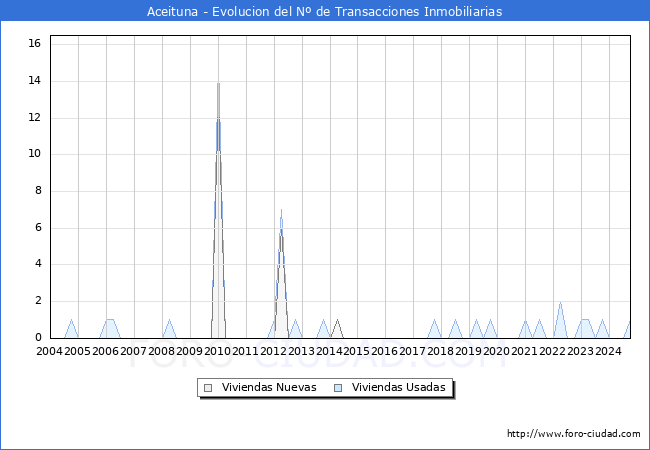Click the 2018 x-axis label

(x=440, y=351)
